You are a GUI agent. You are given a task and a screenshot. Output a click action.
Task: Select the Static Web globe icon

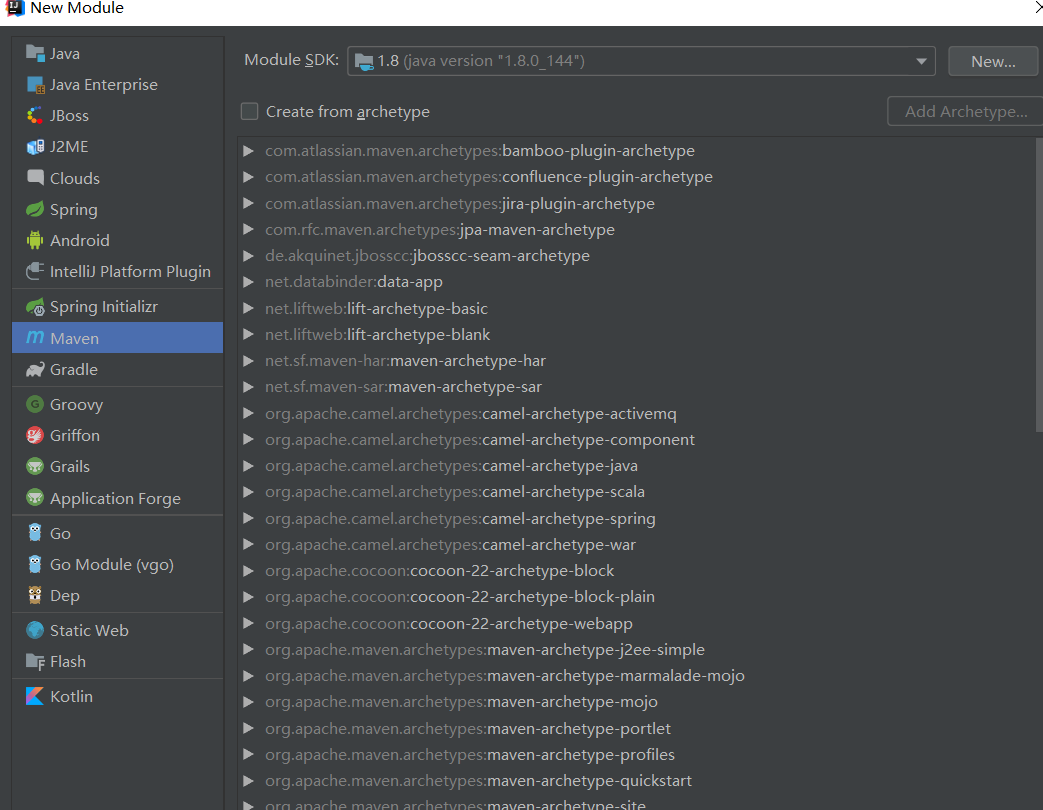[x=35, y=630]
